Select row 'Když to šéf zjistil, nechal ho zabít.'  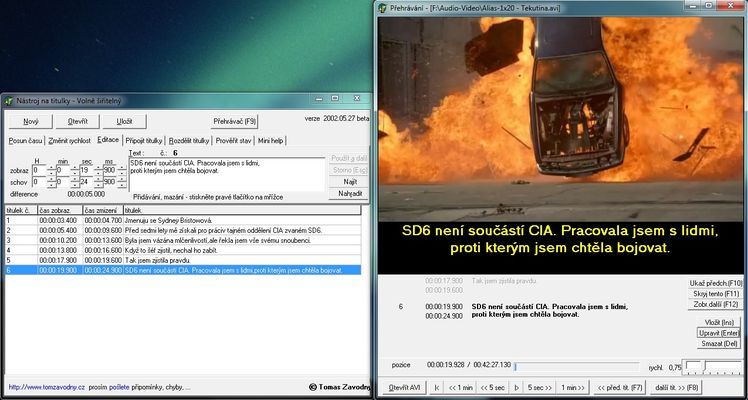point(183,250)
